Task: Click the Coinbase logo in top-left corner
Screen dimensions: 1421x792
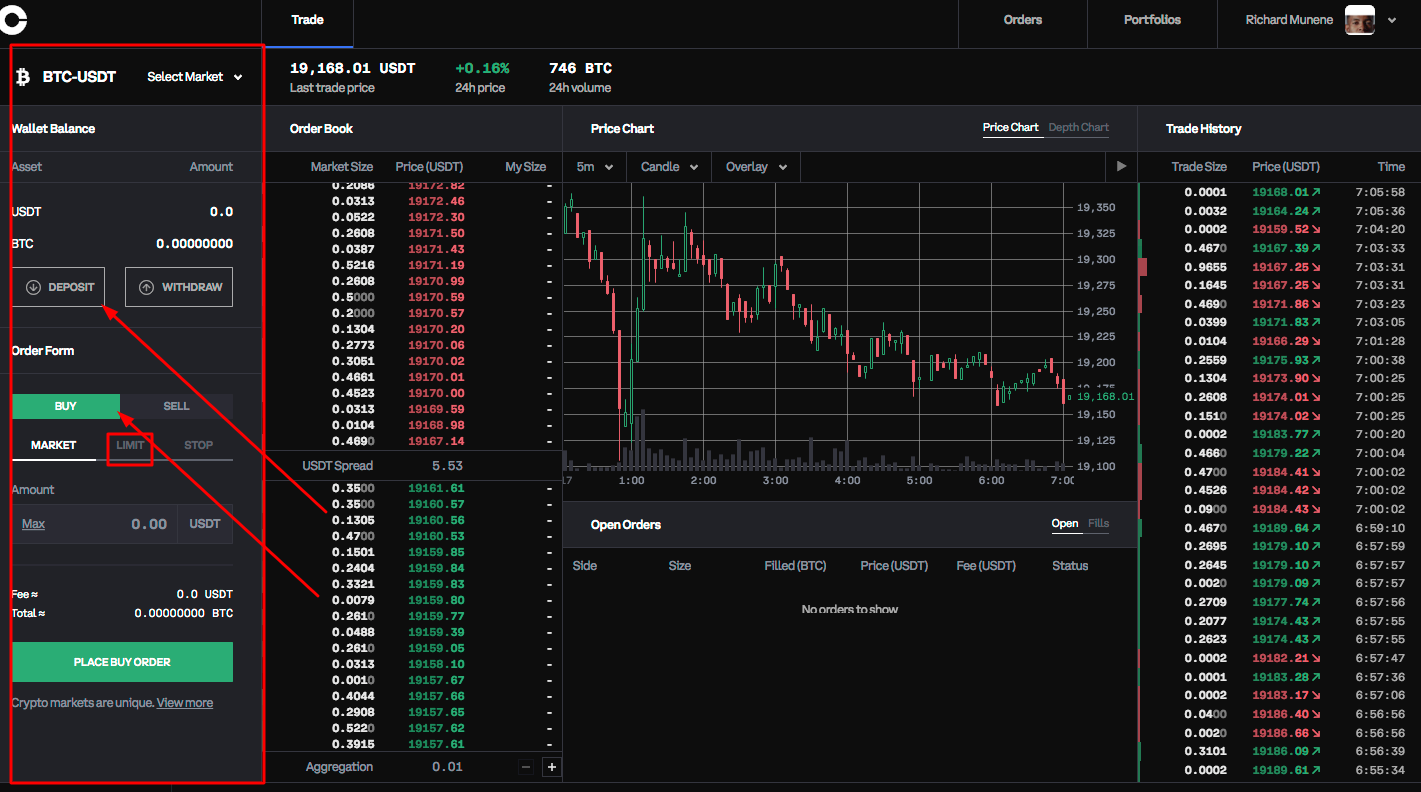Action: 13,20
